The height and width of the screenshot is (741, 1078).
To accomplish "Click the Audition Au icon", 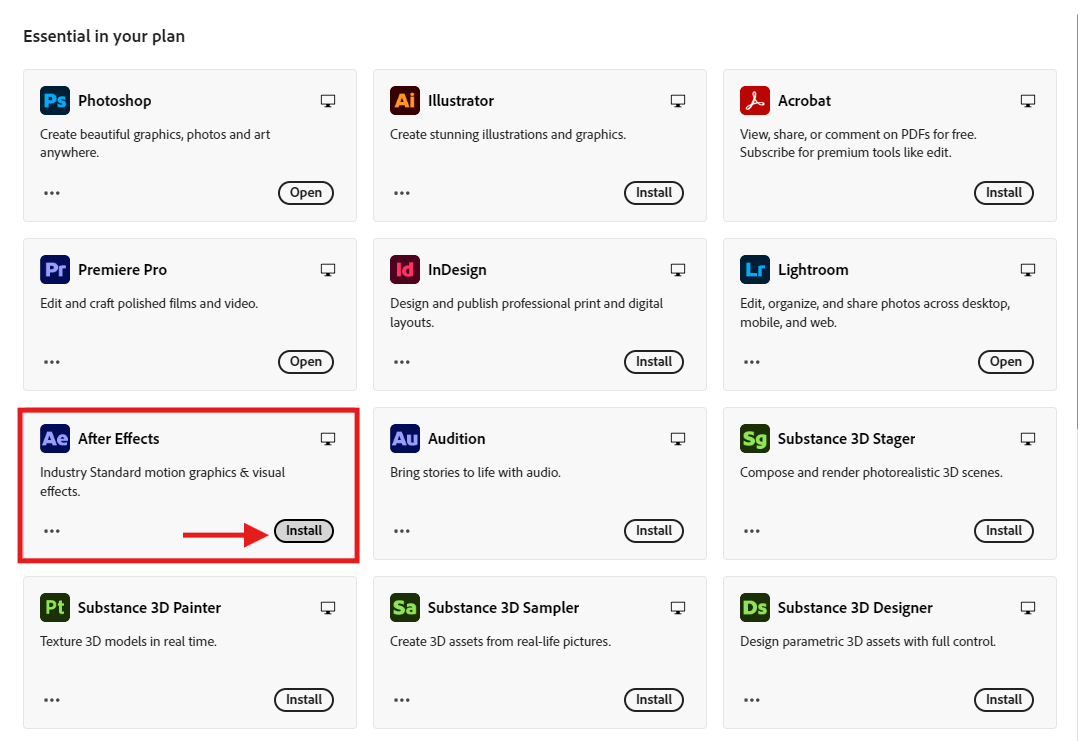I will [x=405, y=439].
